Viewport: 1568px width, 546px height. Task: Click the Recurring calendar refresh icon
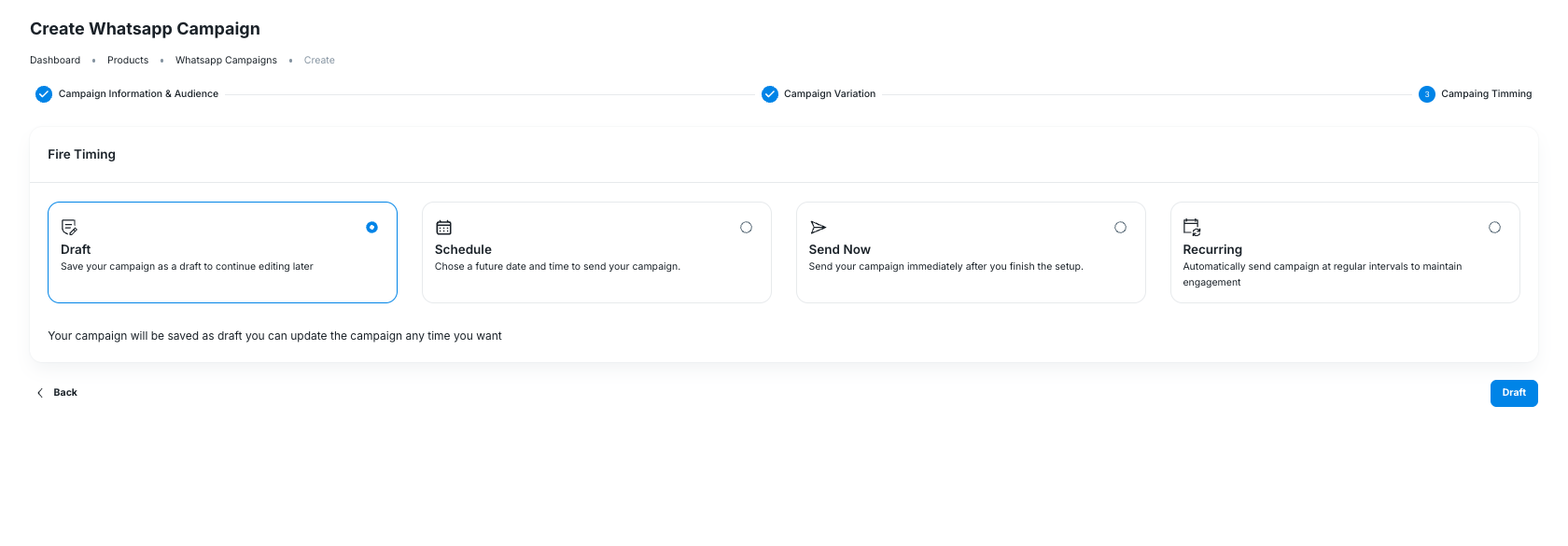(x=1192, y=227)
